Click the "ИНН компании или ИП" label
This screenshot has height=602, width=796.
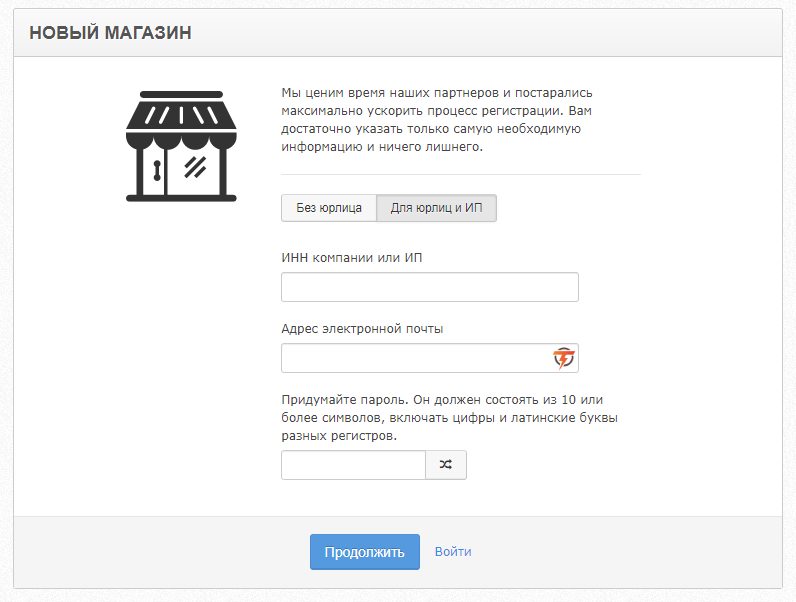(x=352, y=258)
